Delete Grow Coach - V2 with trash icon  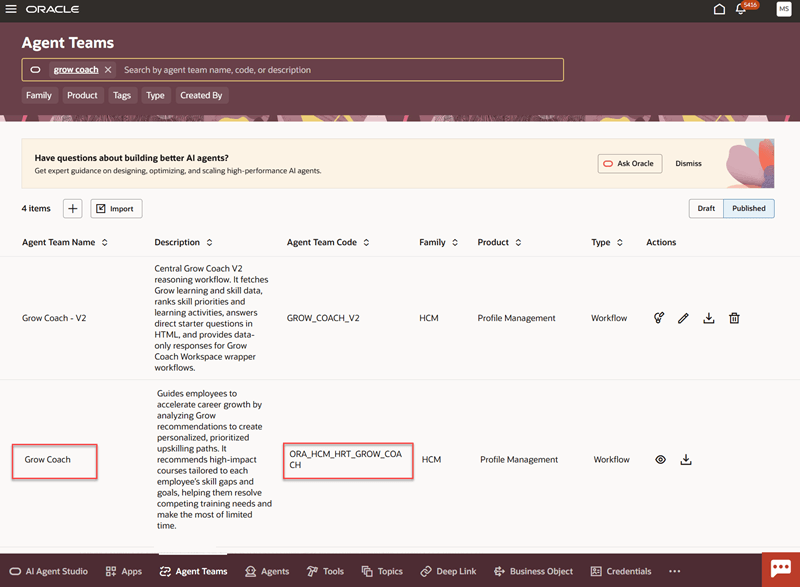click(734, 318)
